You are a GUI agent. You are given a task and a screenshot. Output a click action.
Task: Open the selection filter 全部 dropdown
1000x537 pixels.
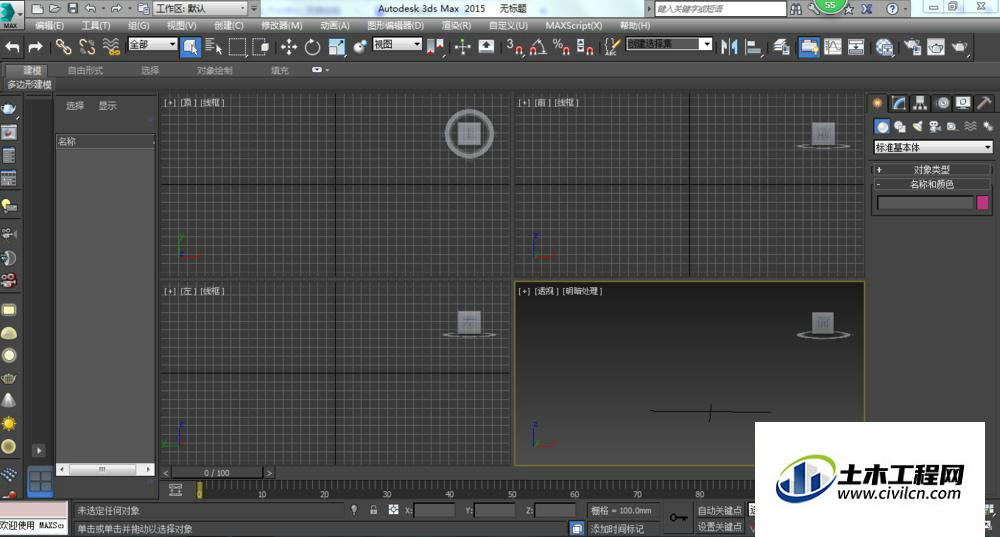(x=152, y=44)
